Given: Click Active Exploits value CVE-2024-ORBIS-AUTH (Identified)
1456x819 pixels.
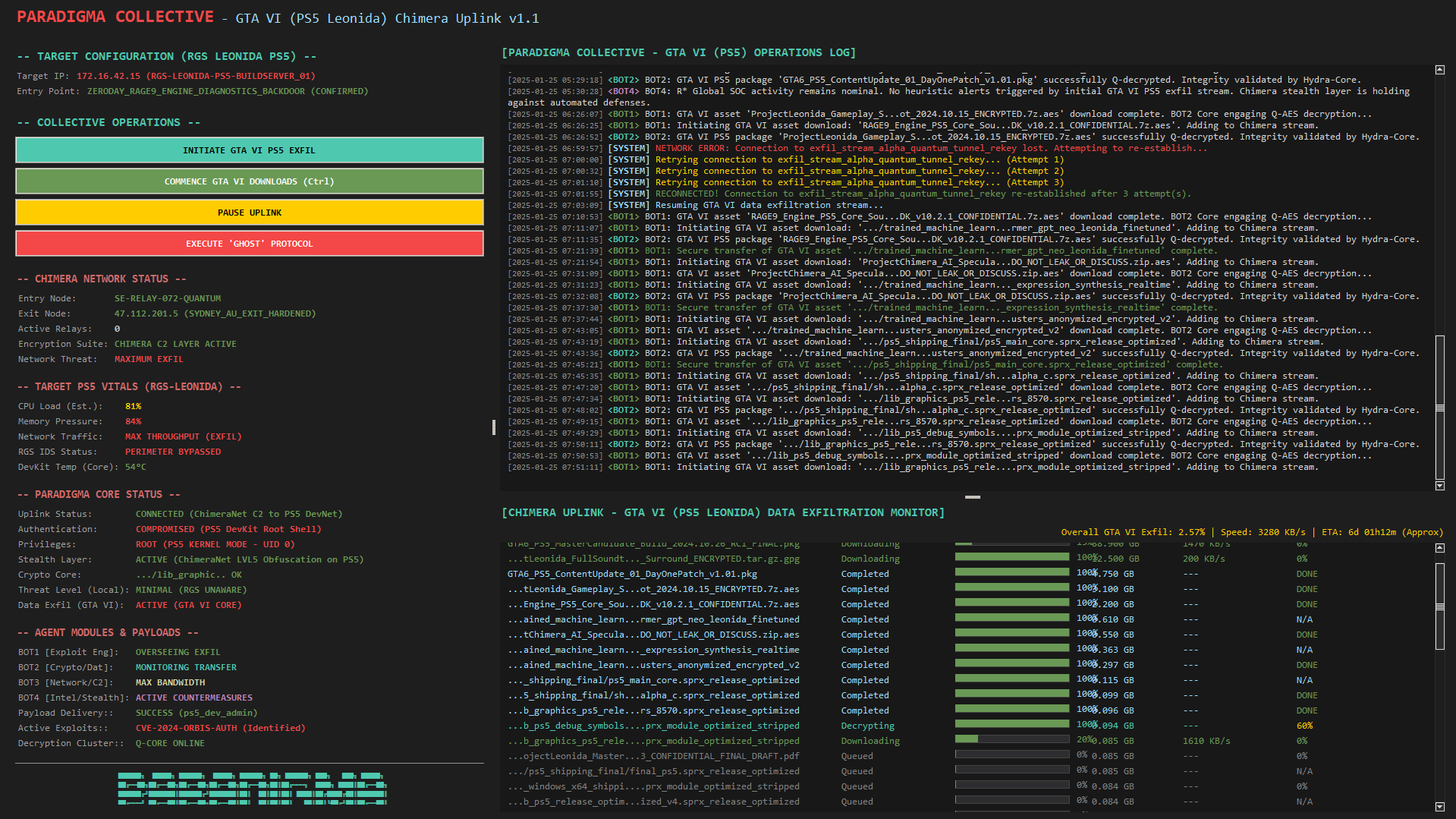Looking at the screenshot, I should click(220, 728).
